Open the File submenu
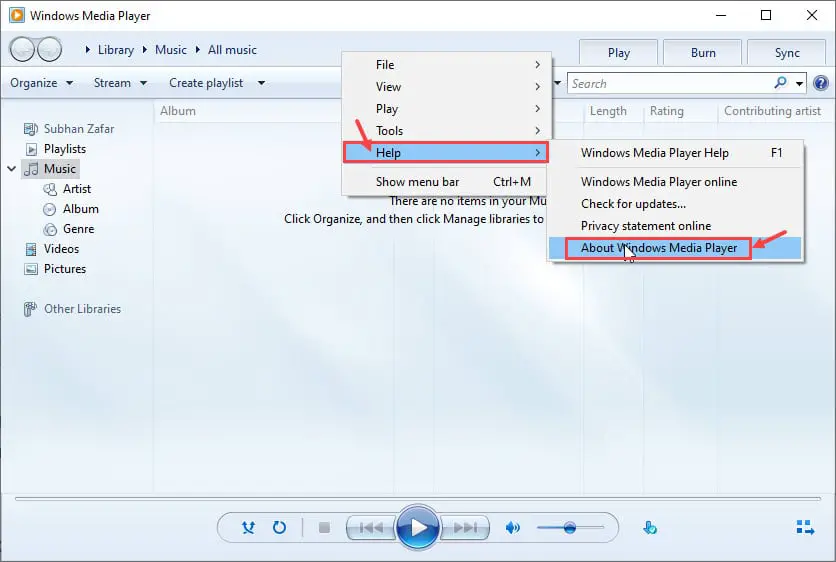Viewport: 836px width, 562px height. pyautogui.click(x=446, y=65)
